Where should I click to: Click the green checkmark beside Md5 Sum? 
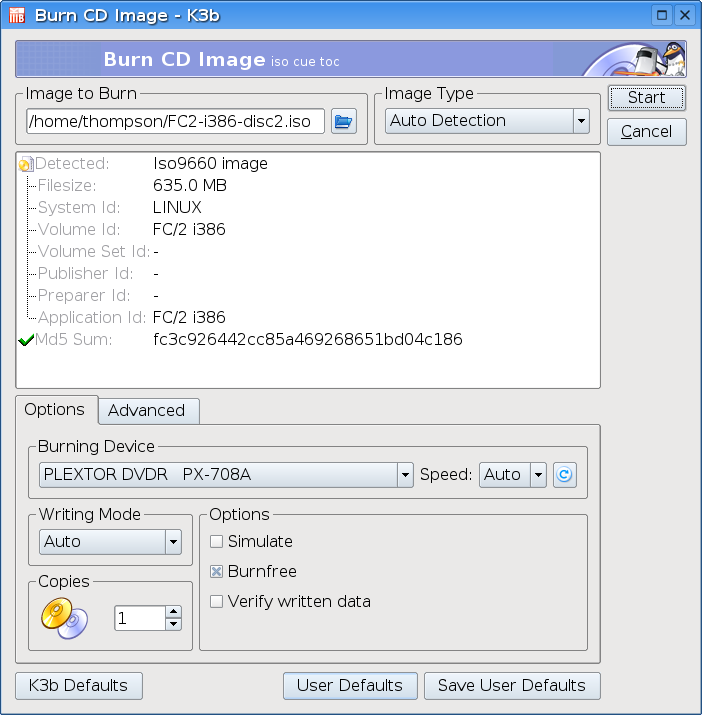click(x=26, y=340)
